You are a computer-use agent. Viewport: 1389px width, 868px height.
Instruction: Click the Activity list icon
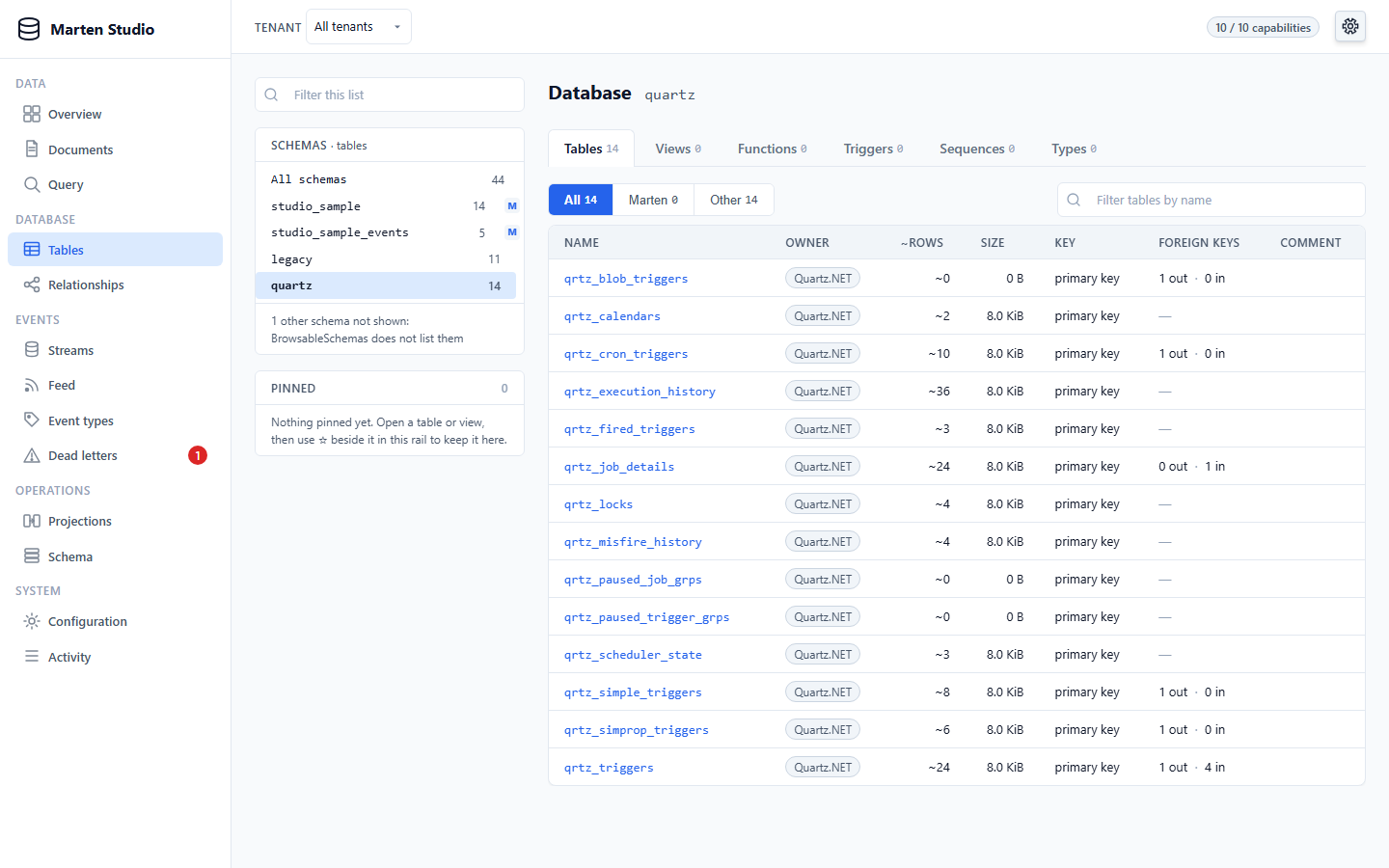32,657
